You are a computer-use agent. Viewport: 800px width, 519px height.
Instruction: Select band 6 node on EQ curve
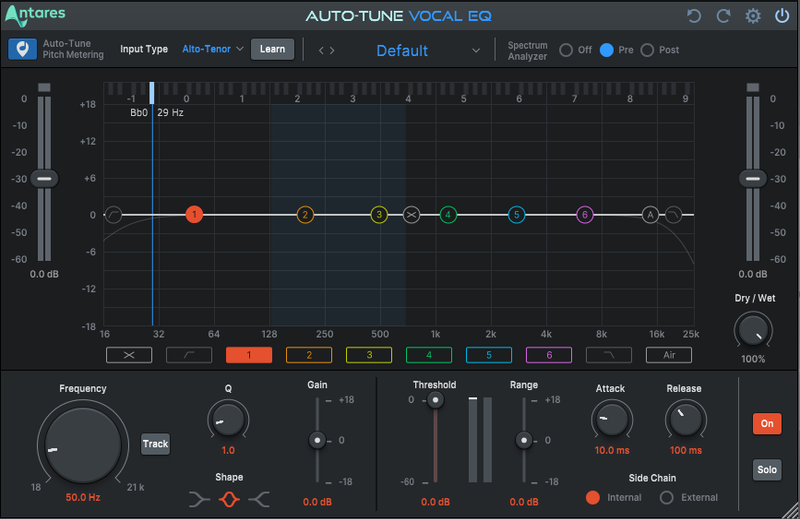point(585,214)
